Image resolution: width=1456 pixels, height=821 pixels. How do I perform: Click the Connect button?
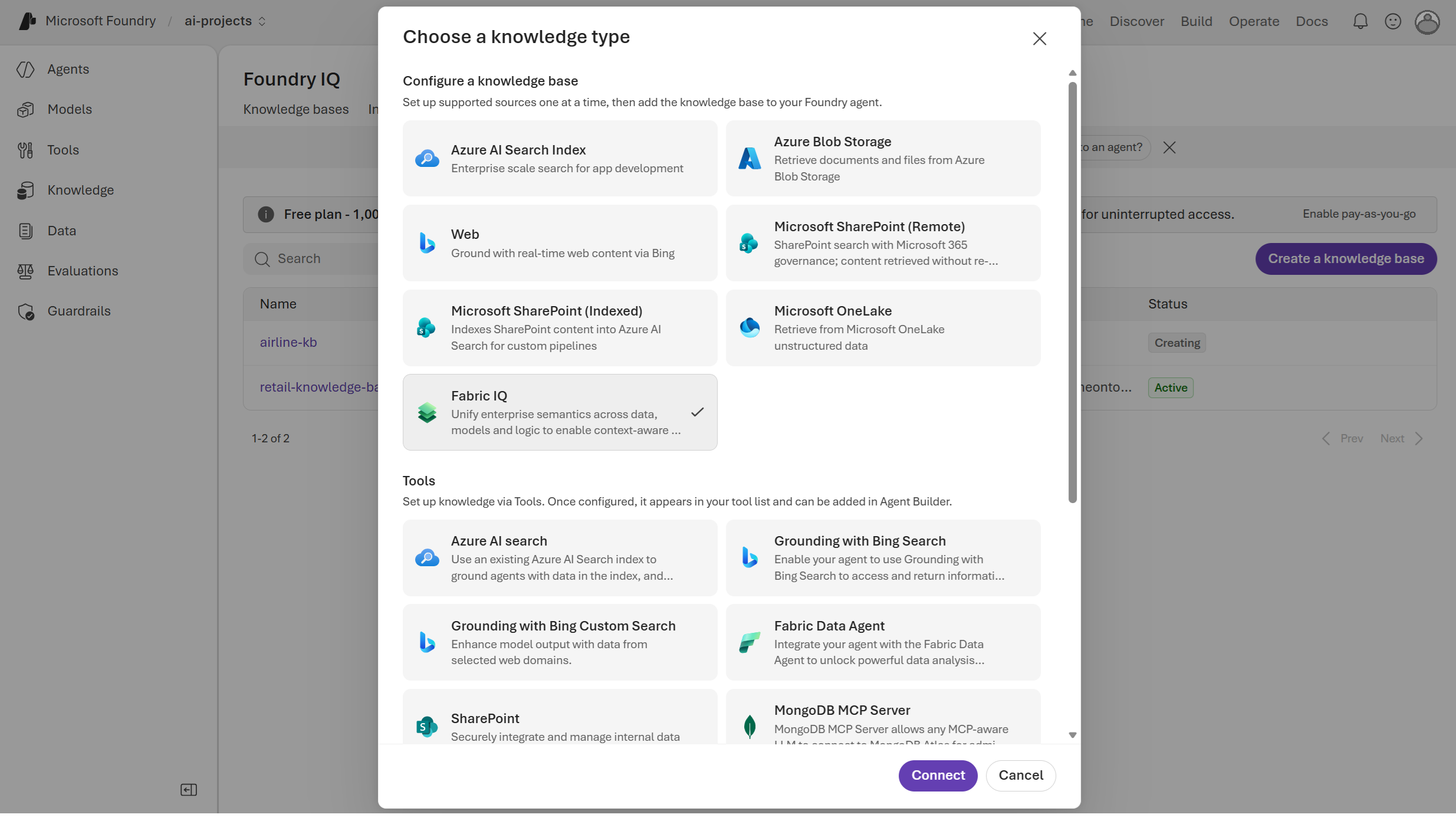coord(938,776)
